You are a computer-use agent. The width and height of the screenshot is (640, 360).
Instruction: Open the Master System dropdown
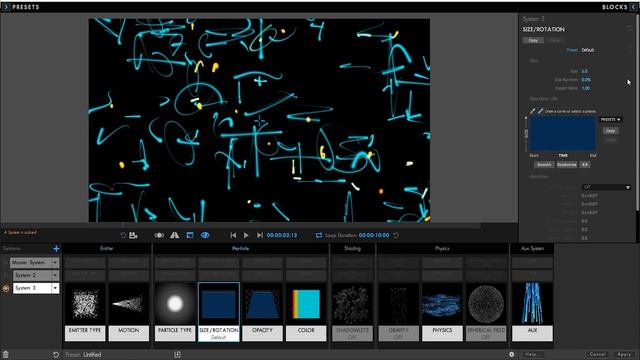[x=55, y=262]
